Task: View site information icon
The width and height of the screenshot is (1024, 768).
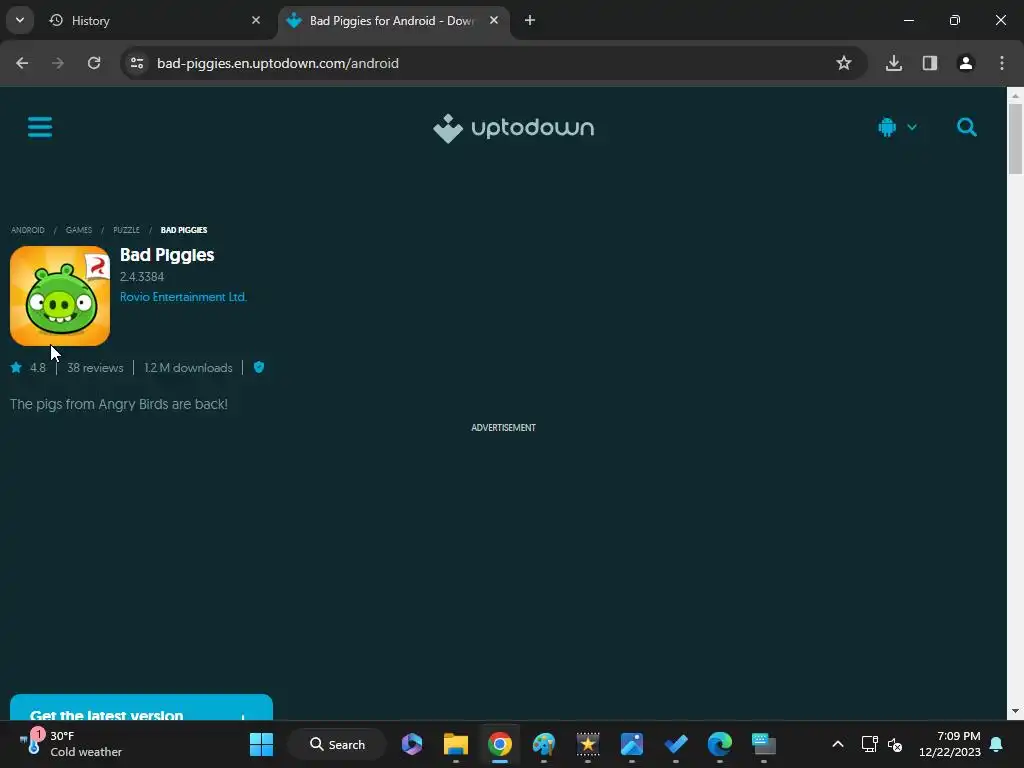Action: [x=136, y=63]
